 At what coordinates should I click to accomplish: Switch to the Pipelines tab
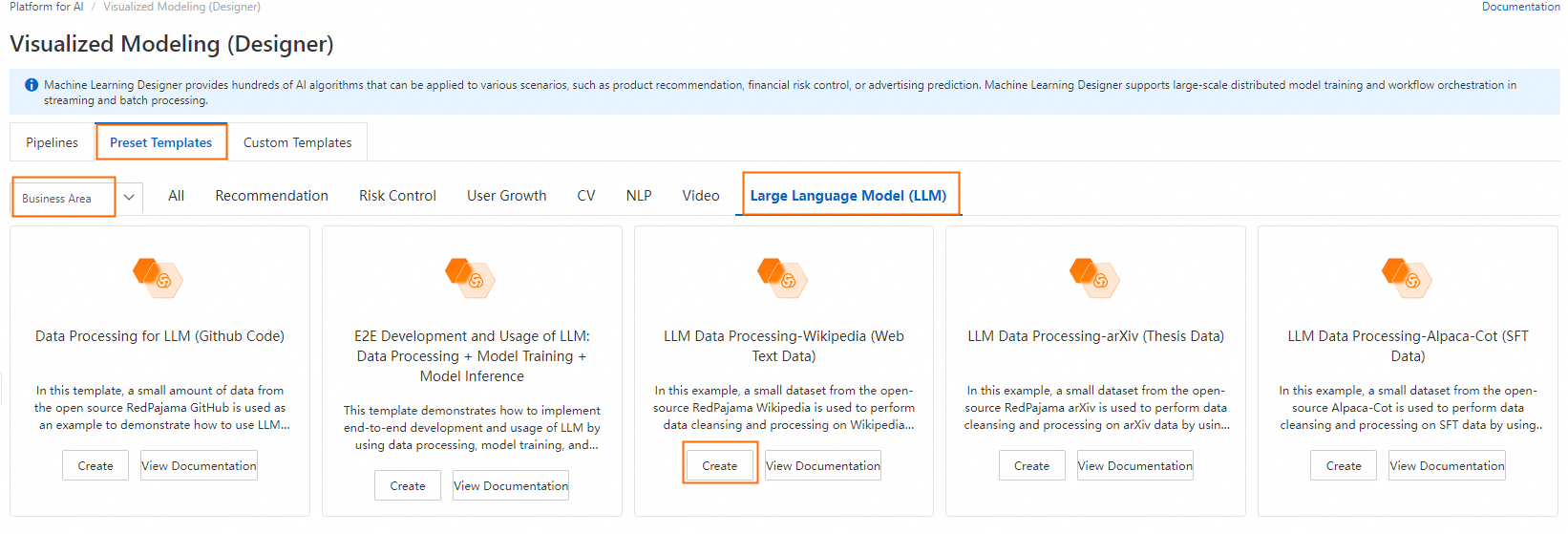(x=53, y=142)
